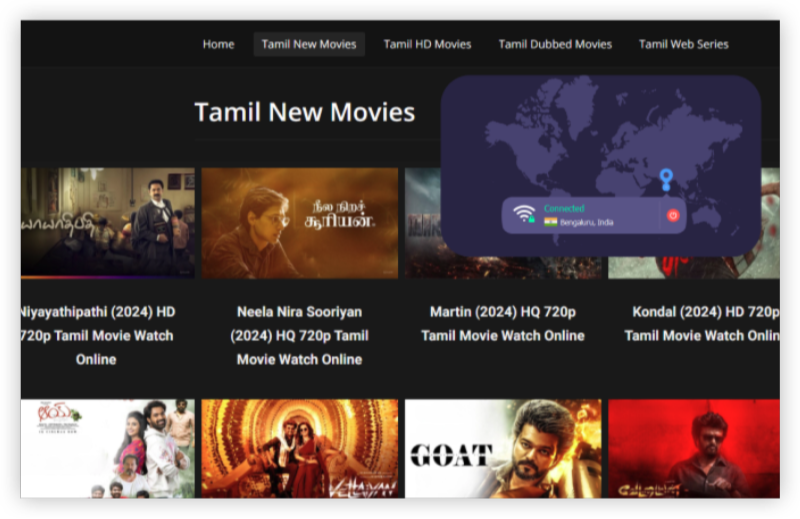Click the Connected status text
Screen dimensions: 800x519
[x=564, y=208]
